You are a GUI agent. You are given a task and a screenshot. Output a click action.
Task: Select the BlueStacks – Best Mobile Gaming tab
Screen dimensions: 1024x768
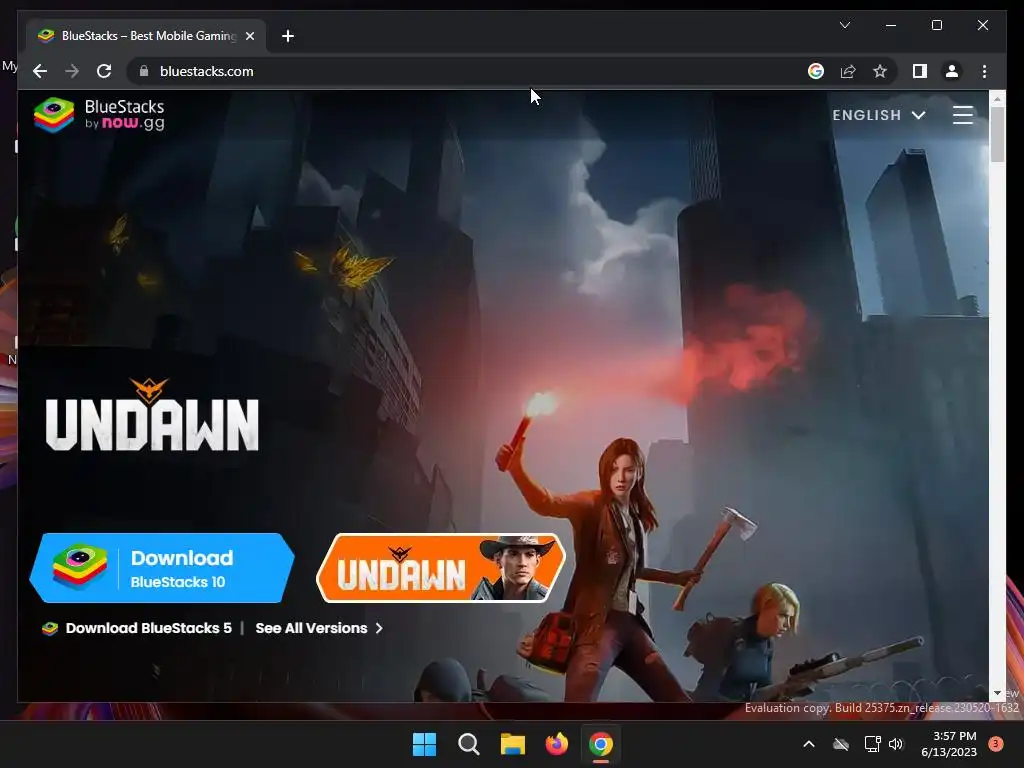146,36
